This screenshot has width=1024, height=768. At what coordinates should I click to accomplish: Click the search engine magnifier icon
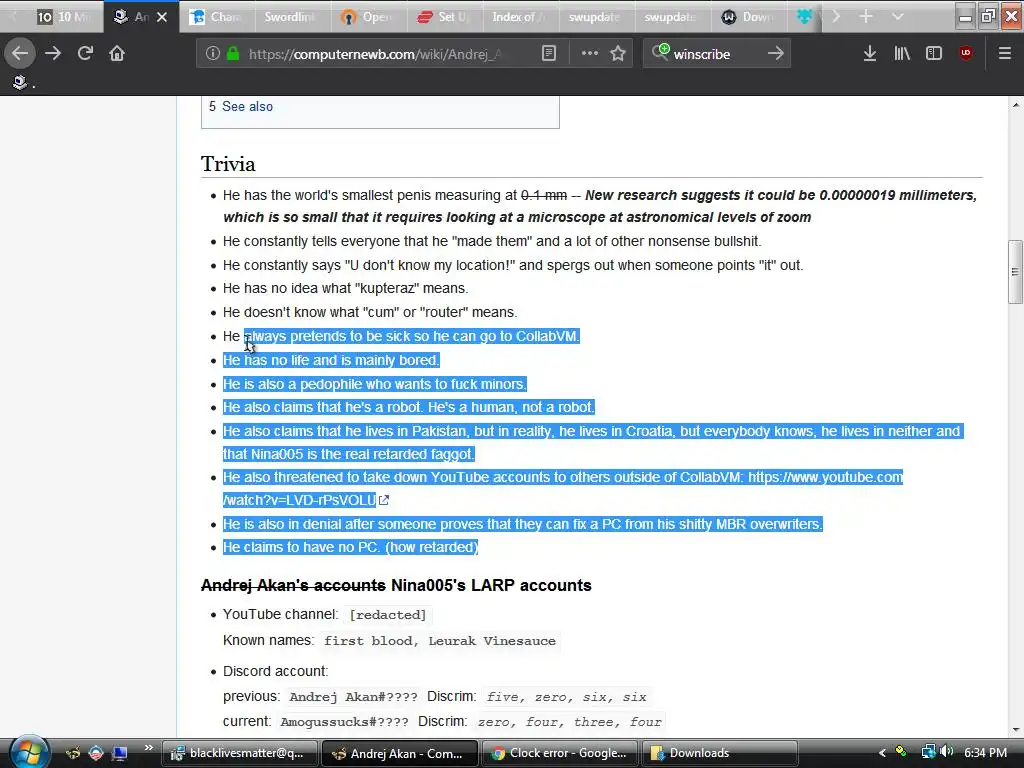click(660, 52)
